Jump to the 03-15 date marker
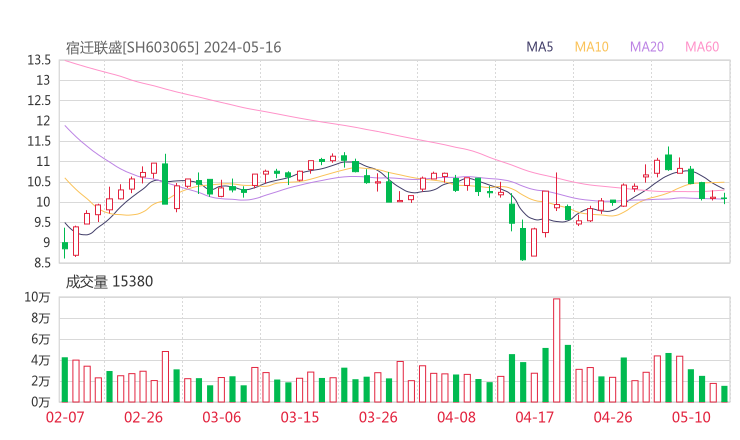The width and height of the screenshot is (740, 440). [x=299, y=417]
